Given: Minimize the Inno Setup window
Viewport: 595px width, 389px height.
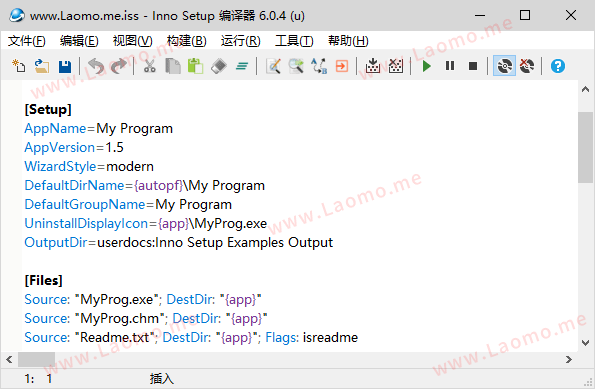Looking at the screenshot, I should tap(480, 15).
